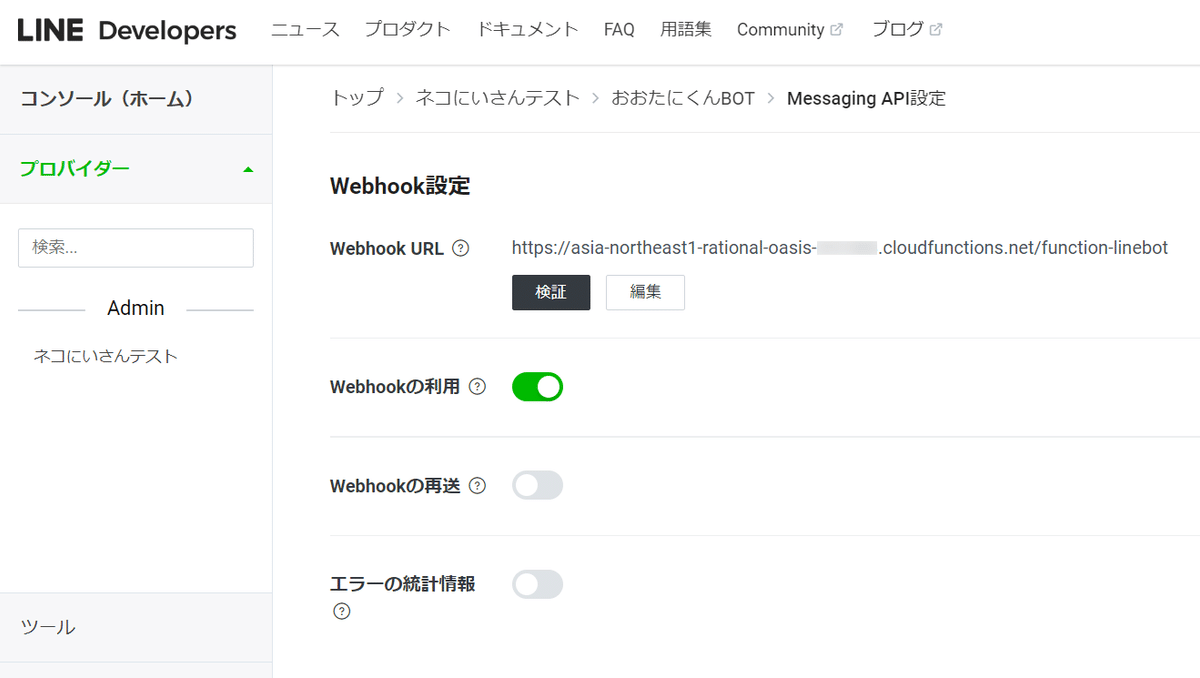Enable the エラーの統計情報 toggle
Image resolution: width=1200 pixels, height=678 pixels.
click(538, 584)
